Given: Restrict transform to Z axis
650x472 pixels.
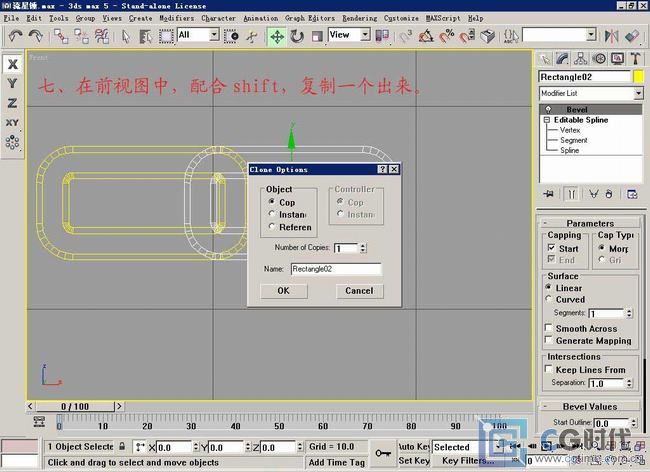Looking at the screenshot, I should [13, 103].
